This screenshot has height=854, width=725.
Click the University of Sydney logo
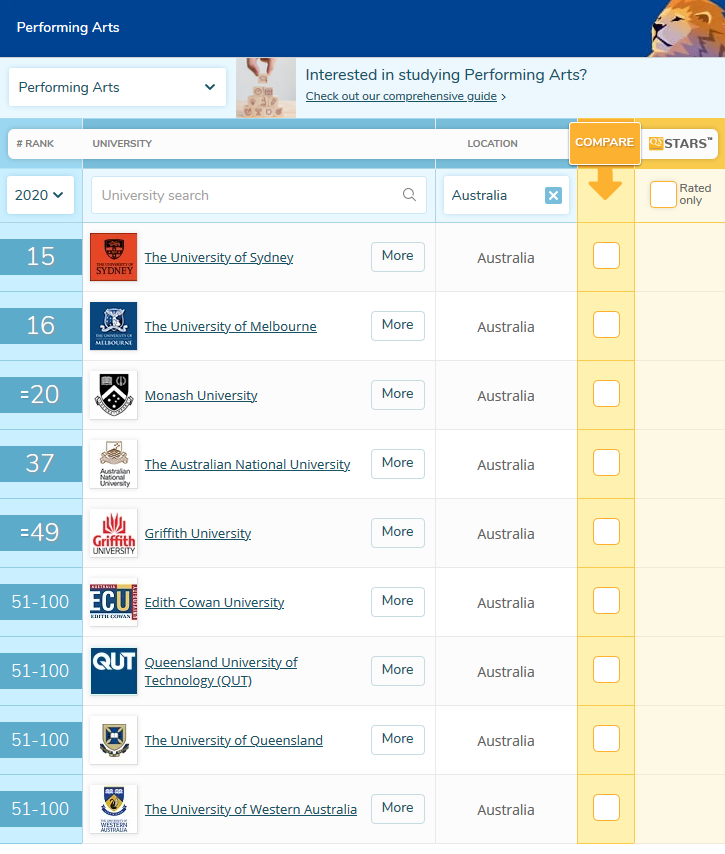click(113, 257)
